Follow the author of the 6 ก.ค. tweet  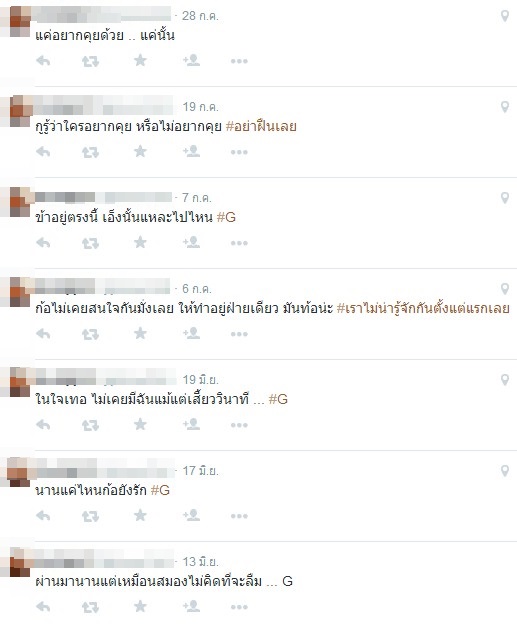pyautogui.click(x=192, y=333)
